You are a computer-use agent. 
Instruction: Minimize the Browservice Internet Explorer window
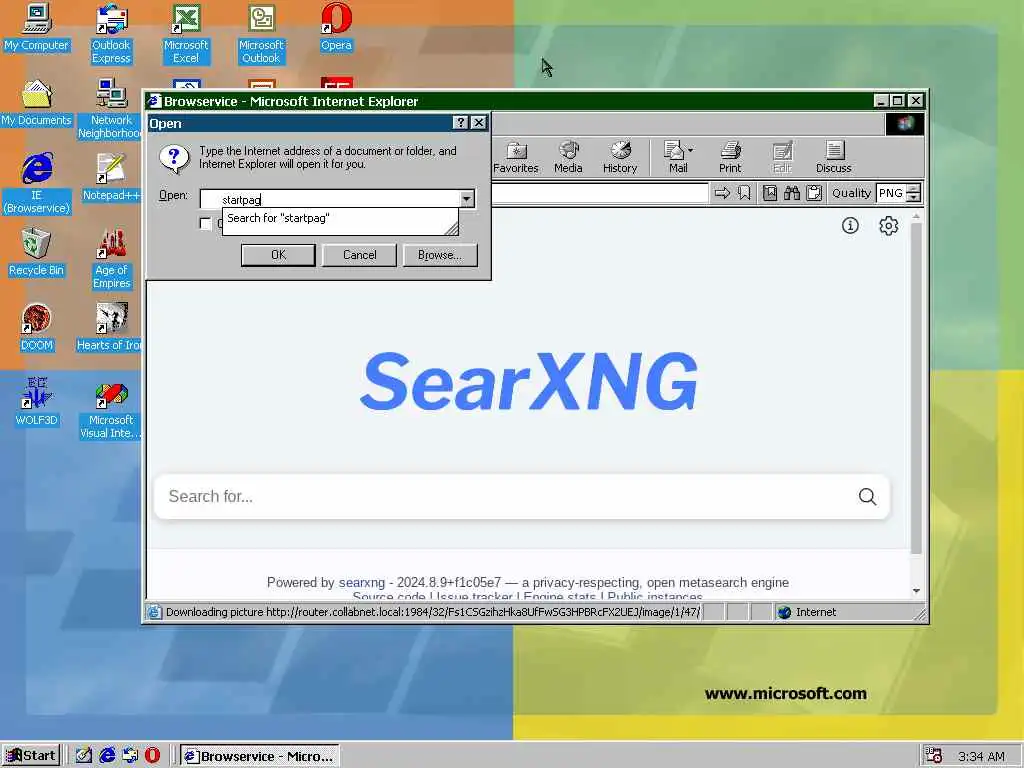tap(881, 101)
